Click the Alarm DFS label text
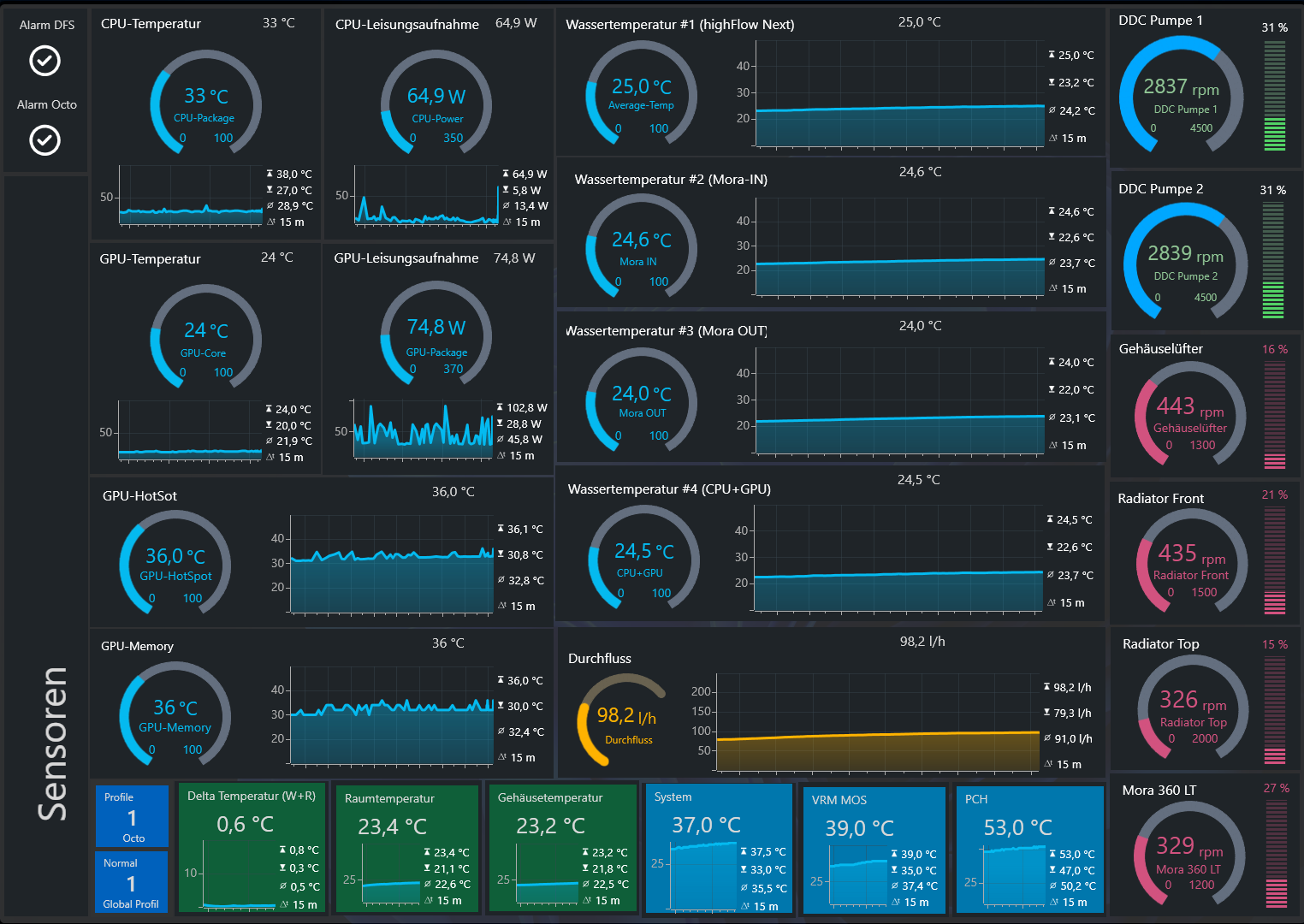This screenshot has height=924, width=1304. click(x=47, y=25)
